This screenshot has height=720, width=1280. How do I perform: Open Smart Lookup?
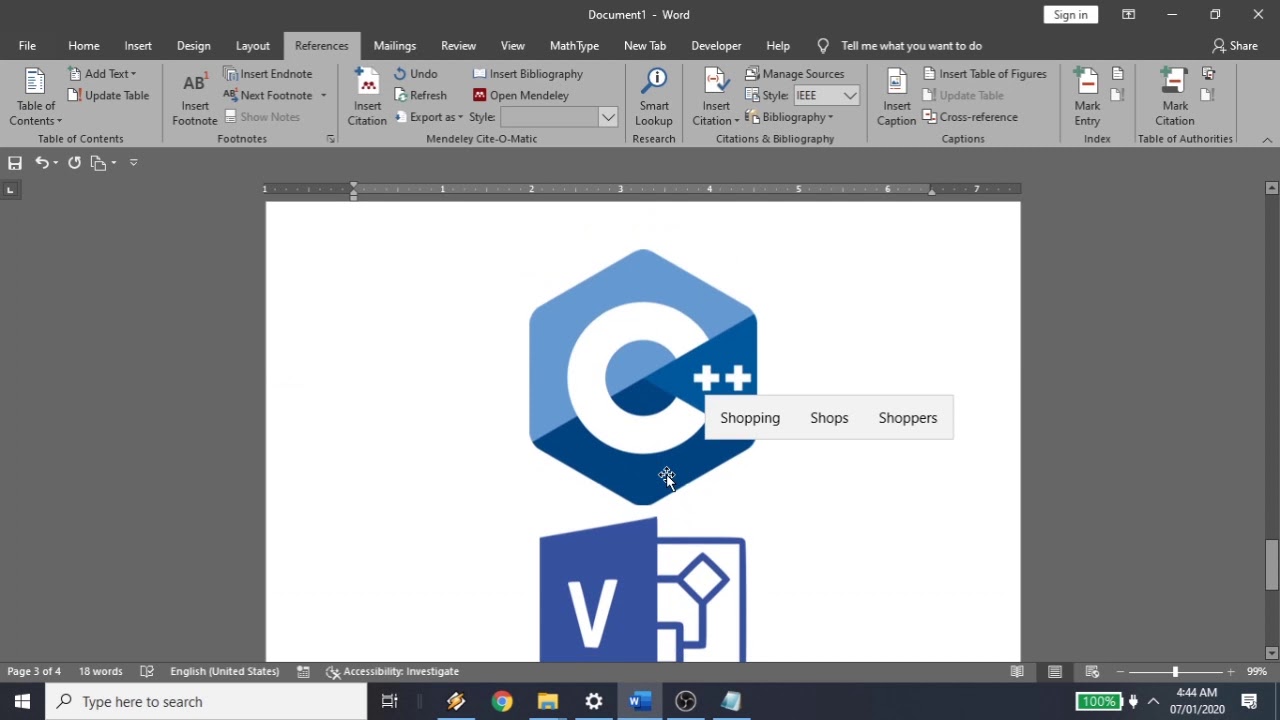pyautogui.click(x=654, y=97)
